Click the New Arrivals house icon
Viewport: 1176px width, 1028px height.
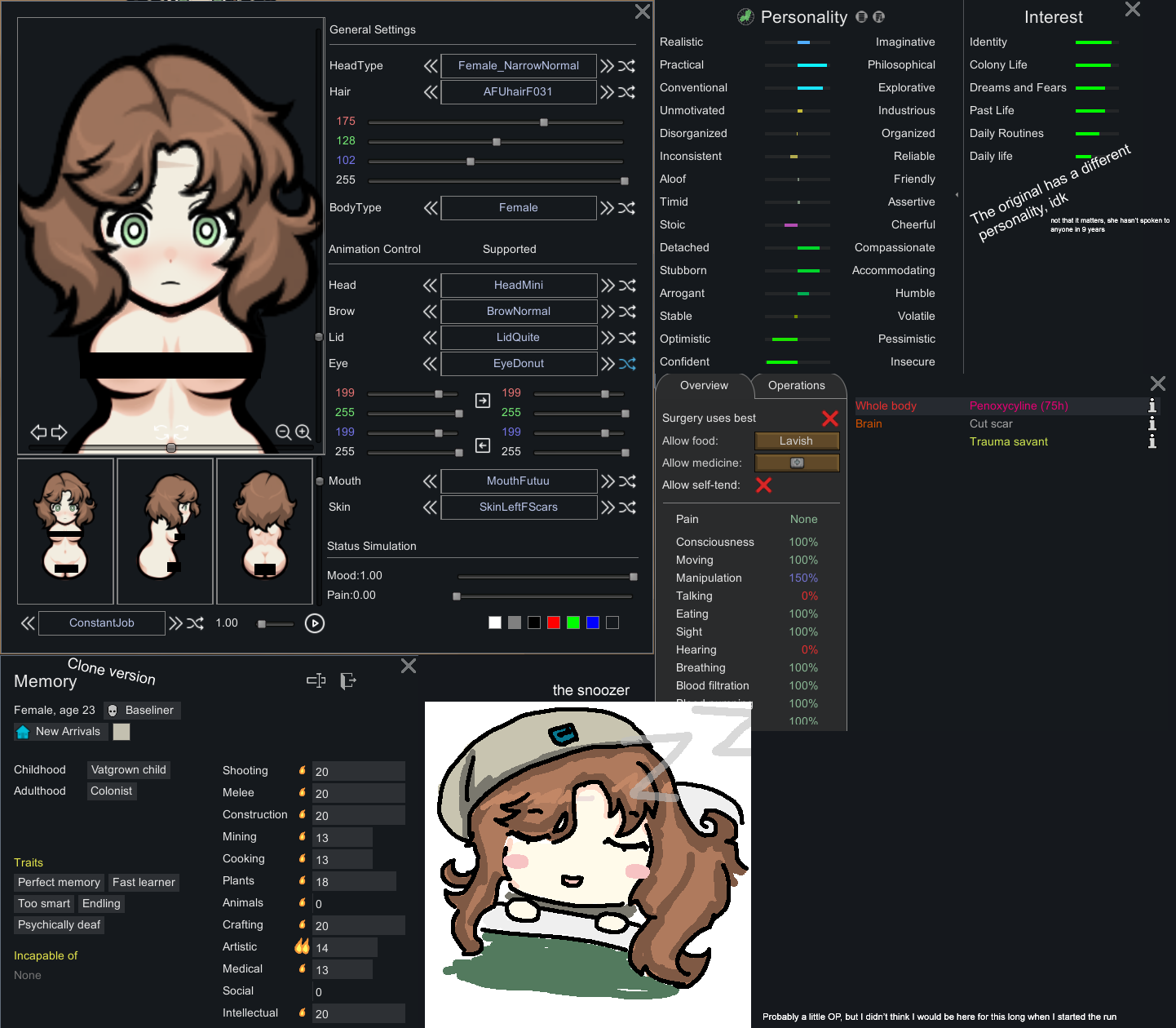point(23,732)
